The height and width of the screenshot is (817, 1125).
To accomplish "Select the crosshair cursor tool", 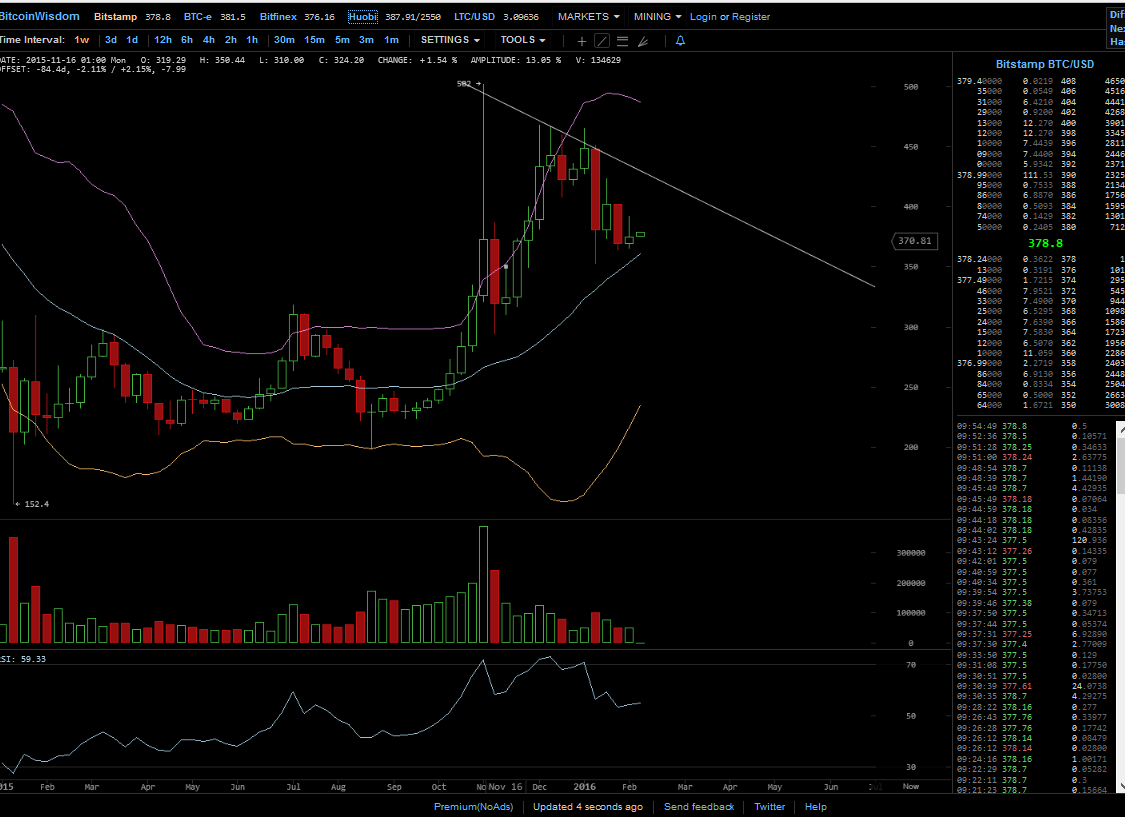I will (582, 41).
